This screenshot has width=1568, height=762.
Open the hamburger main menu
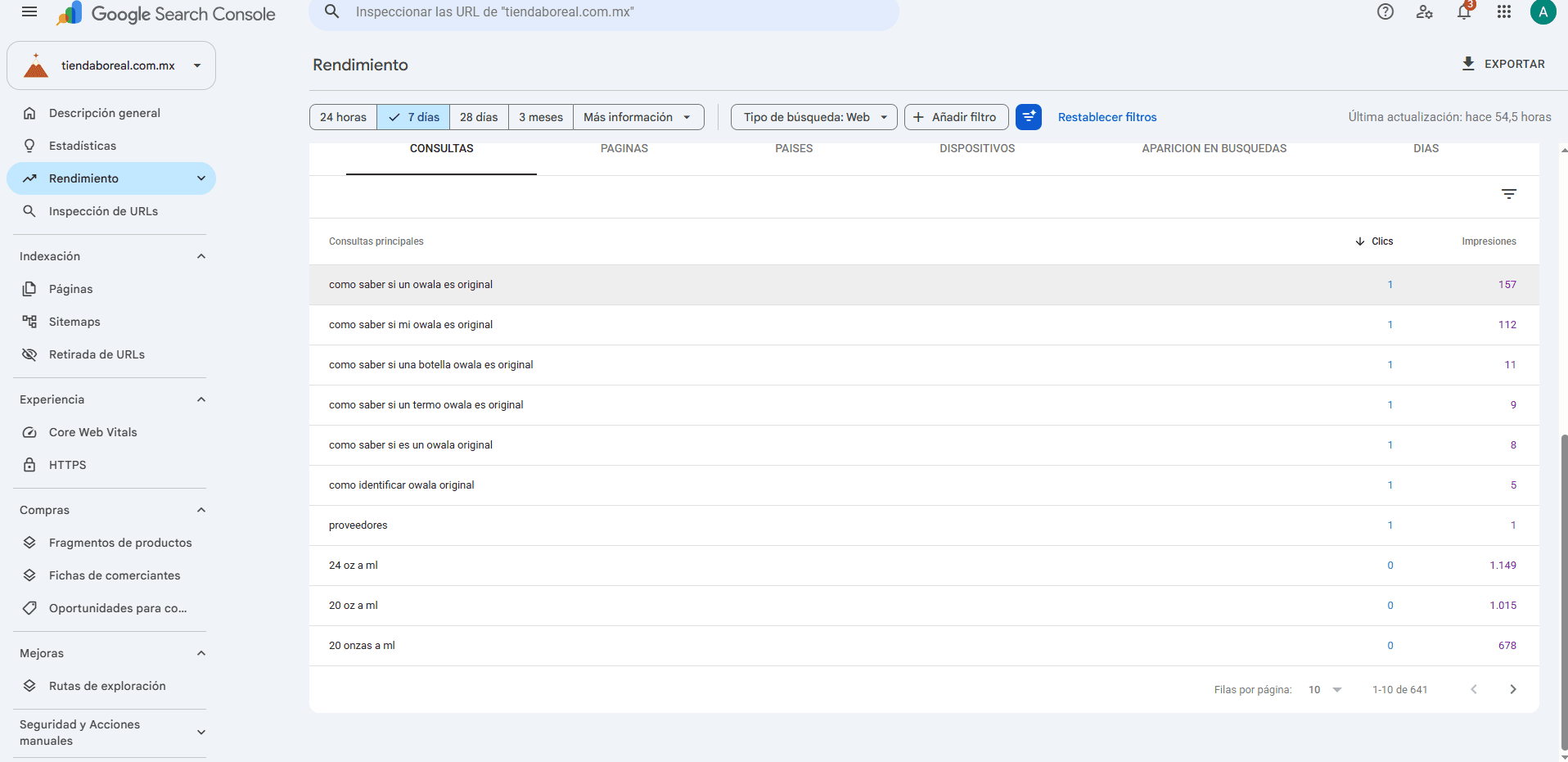click(29, 12)
